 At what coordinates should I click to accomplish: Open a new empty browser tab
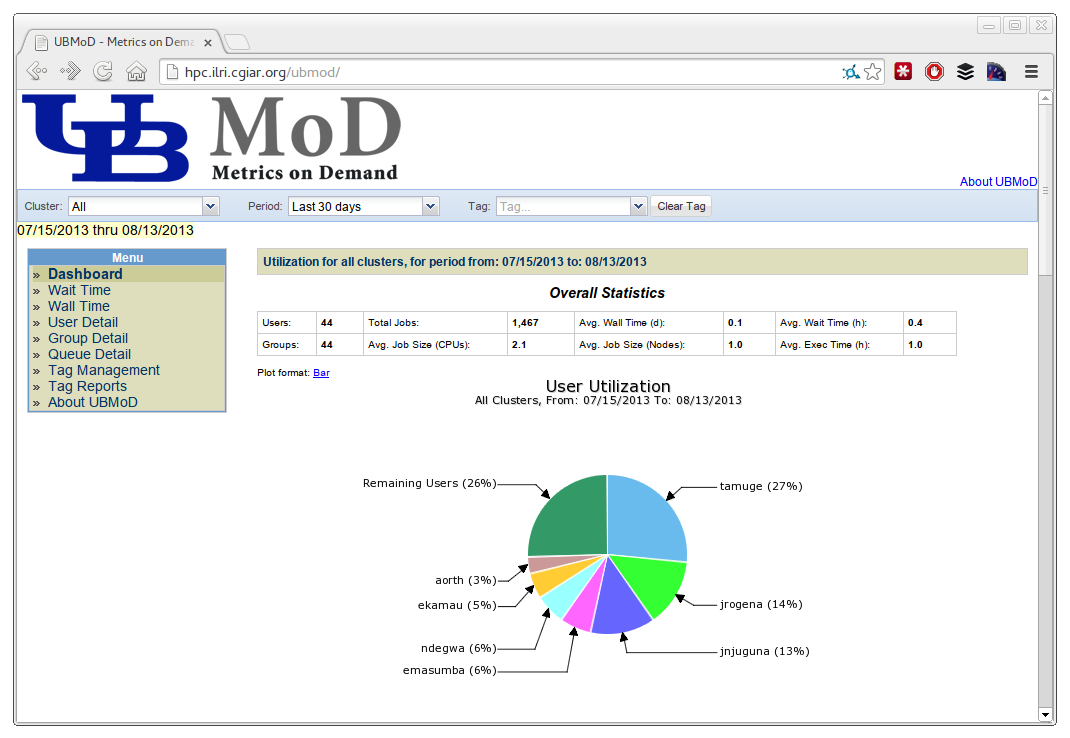tap(237, 42)
